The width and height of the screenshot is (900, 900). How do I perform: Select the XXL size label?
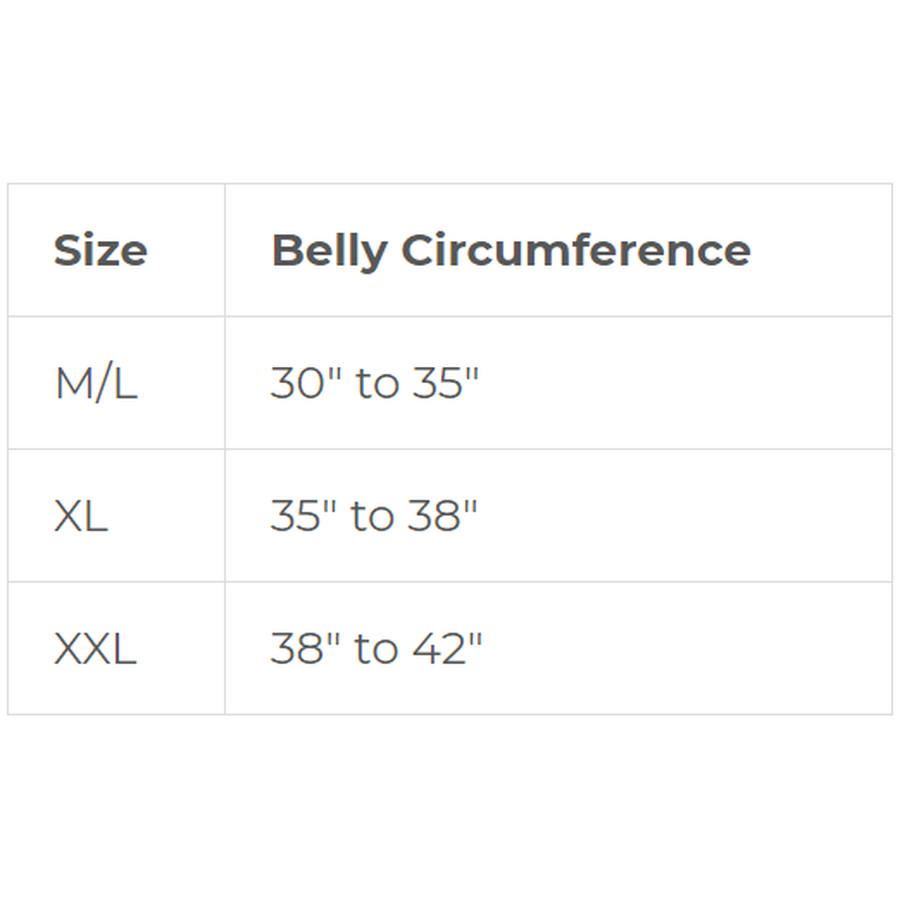(x=95, y=649)
